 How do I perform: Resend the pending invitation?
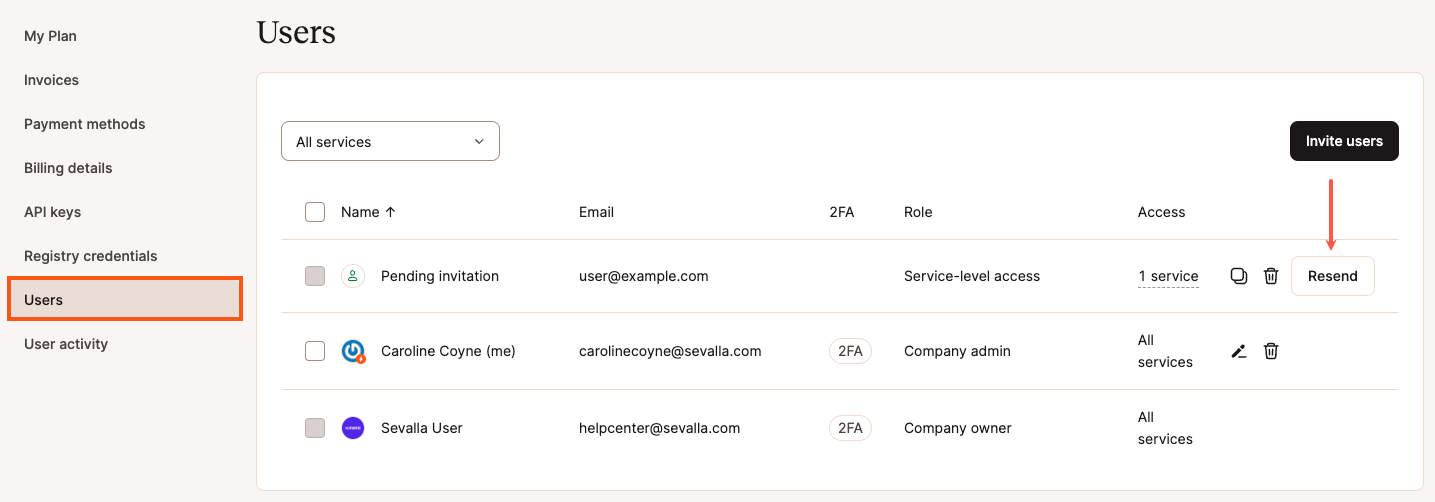[x=1332, y=276]
